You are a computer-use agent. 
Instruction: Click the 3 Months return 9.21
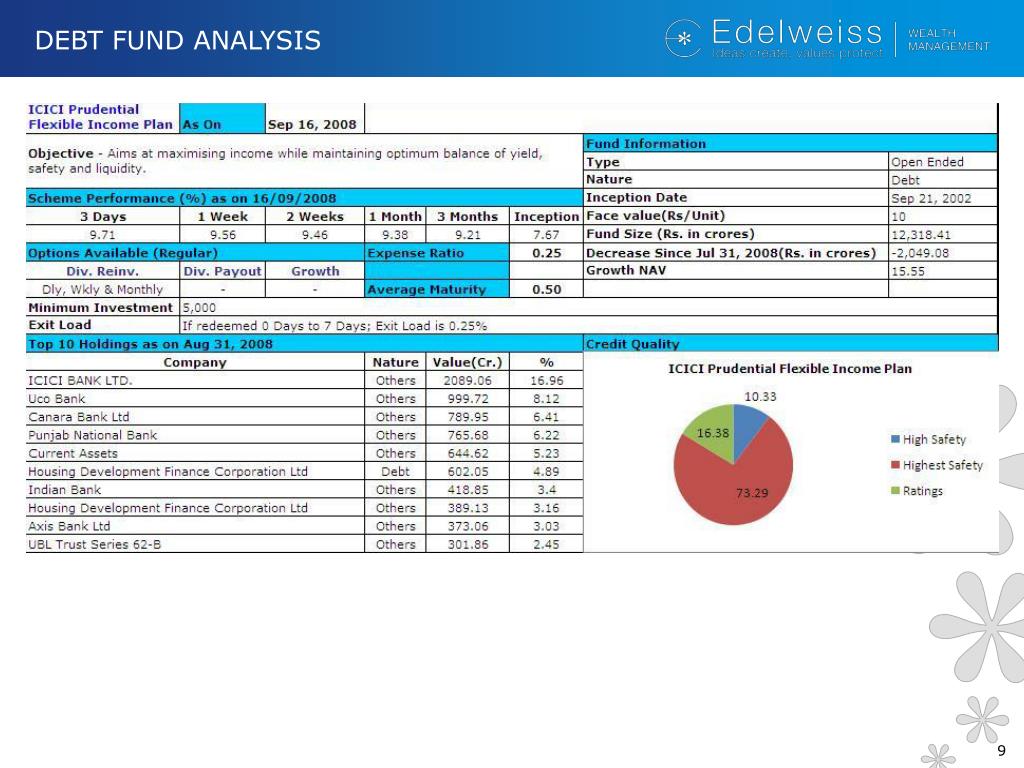(468, 235)
